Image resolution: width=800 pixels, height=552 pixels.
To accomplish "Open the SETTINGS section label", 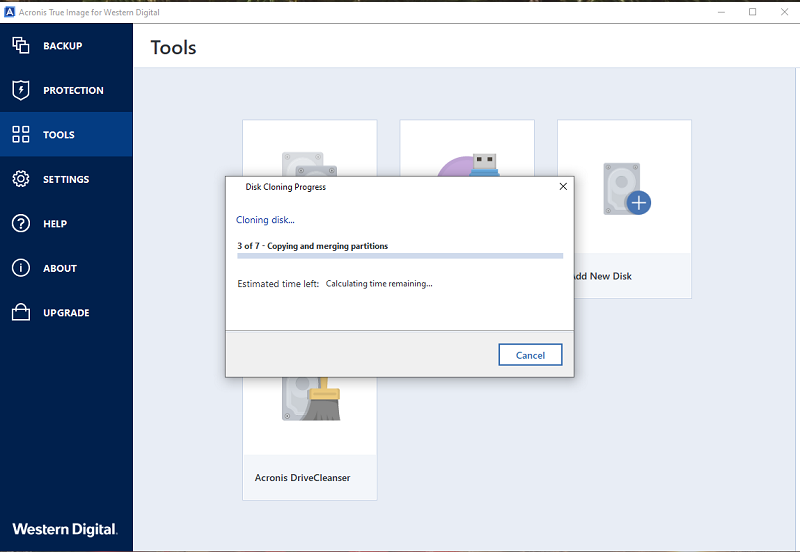I will [66, 179].
